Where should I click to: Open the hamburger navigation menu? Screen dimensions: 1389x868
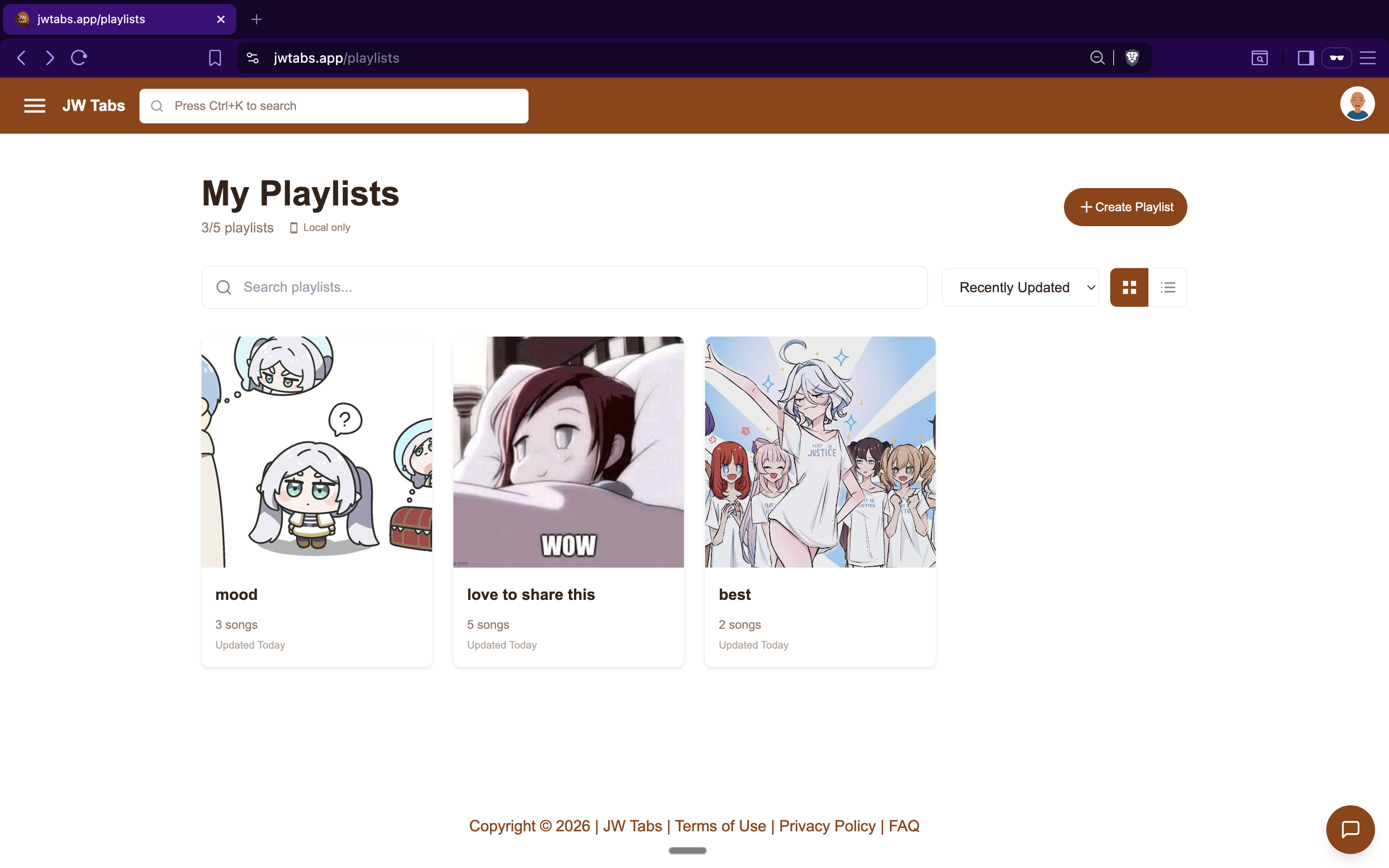34,106
